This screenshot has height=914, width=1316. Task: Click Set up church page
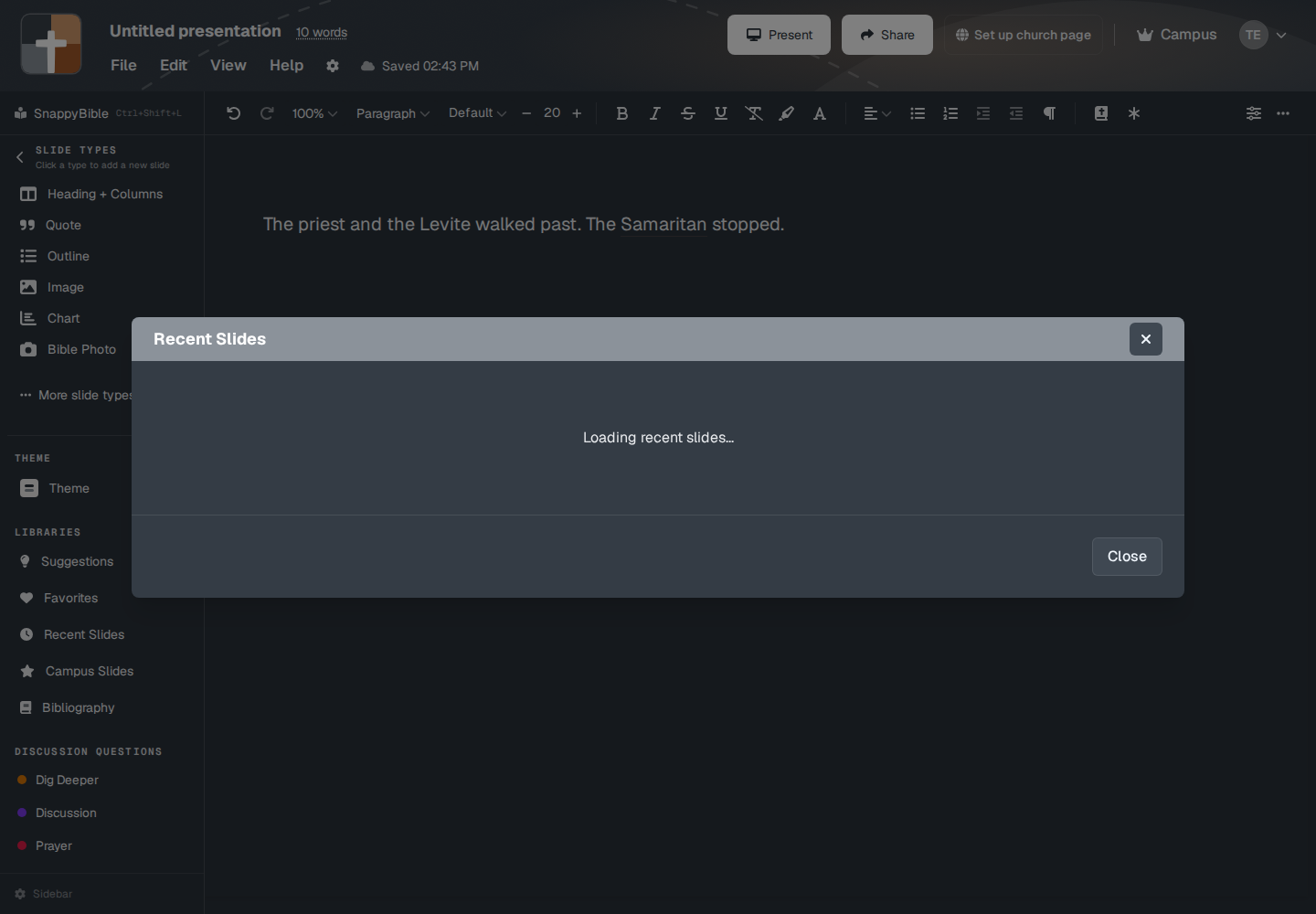[1024, 35]
